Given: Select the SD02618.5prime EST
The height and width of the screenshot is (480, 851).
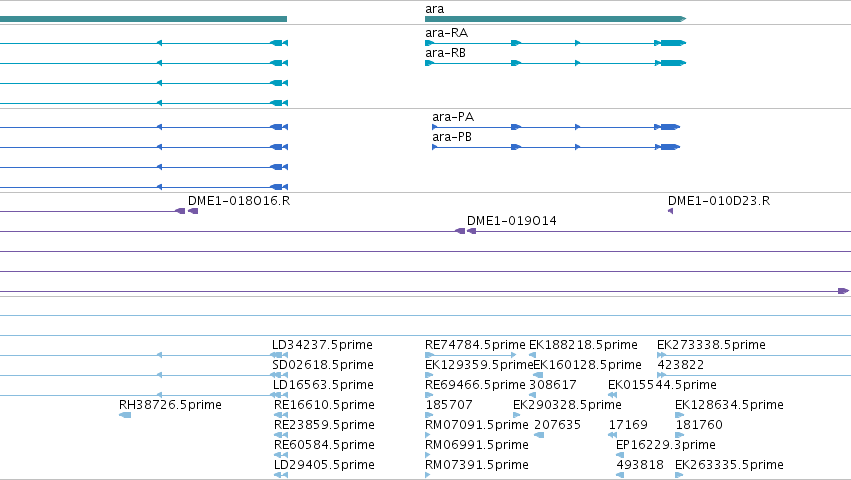Looking at the screenshot, I should (x=323, y=364).
